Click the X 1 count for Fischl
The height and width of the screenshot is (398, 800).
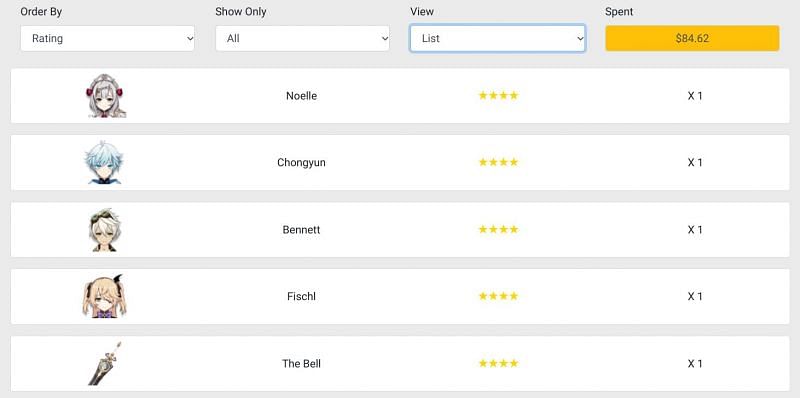click(695, 296)
